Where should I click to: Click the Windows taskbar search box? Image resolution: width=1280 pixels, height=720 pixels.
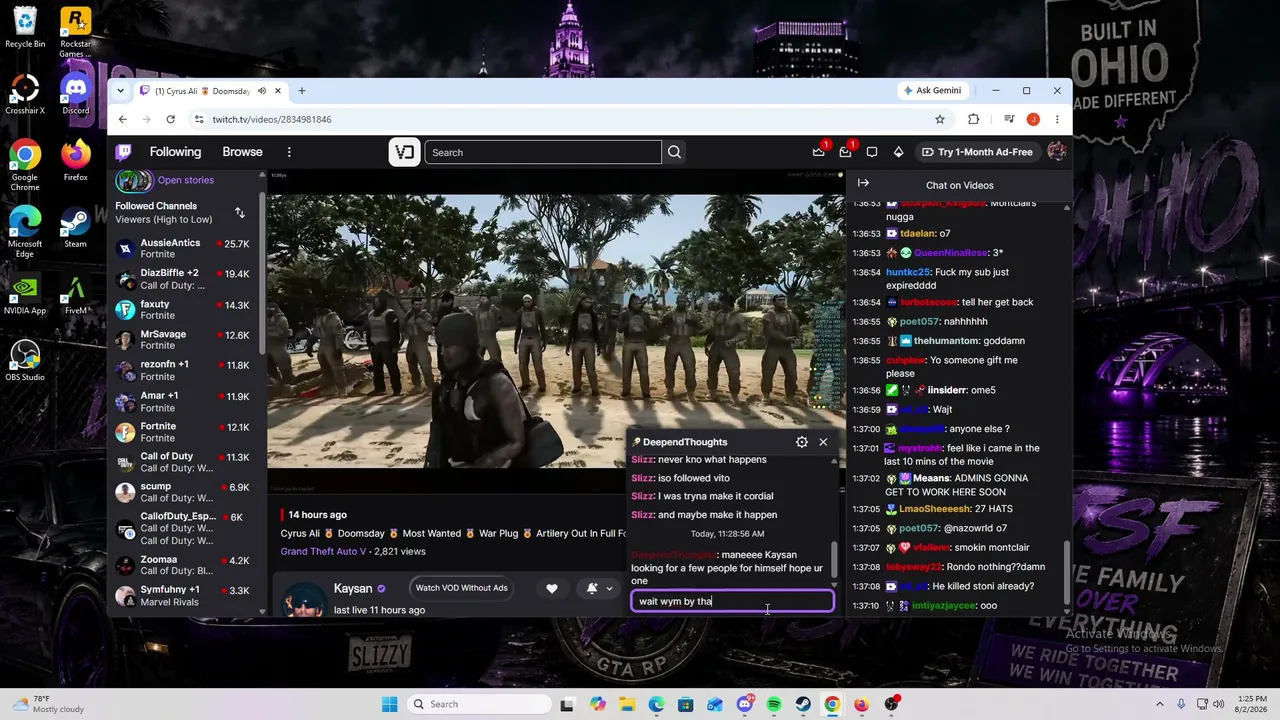tap(478, 704)
